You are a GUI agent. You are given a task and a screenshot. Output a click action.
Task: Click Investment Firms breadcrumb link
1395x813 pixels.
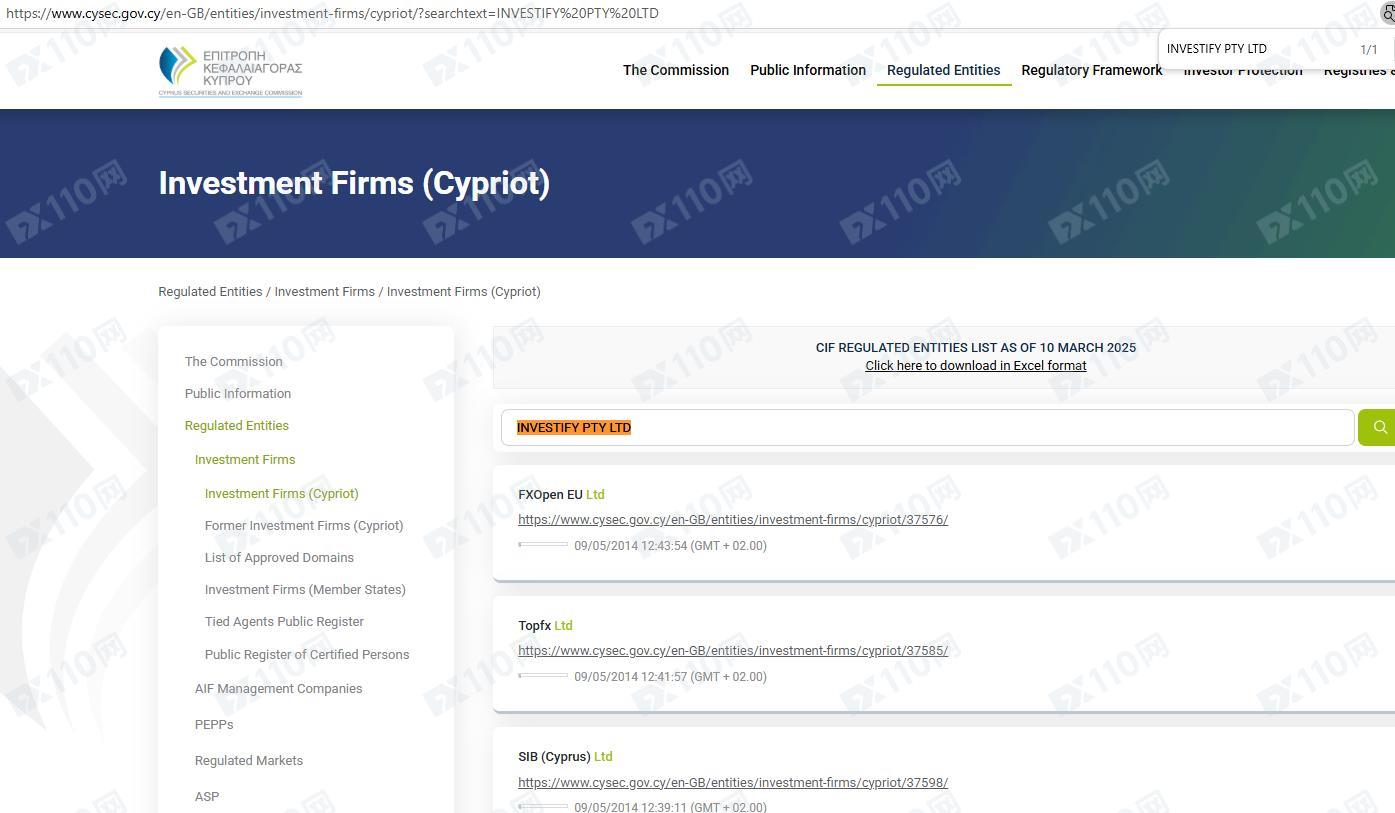pyautogui.click(x=325, y=292)
